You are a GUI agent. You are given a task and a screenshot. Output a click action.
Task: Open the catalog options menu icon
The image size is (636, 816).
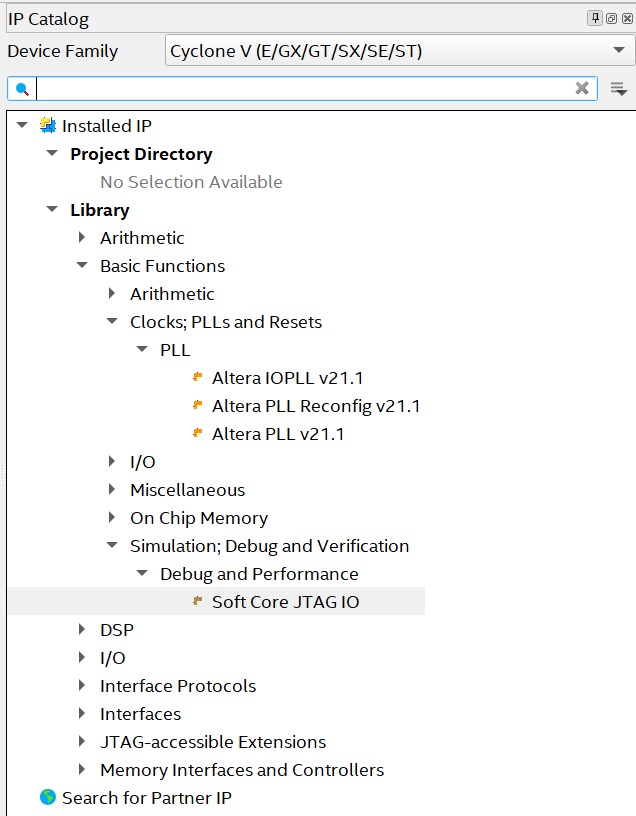click(618, 89)
